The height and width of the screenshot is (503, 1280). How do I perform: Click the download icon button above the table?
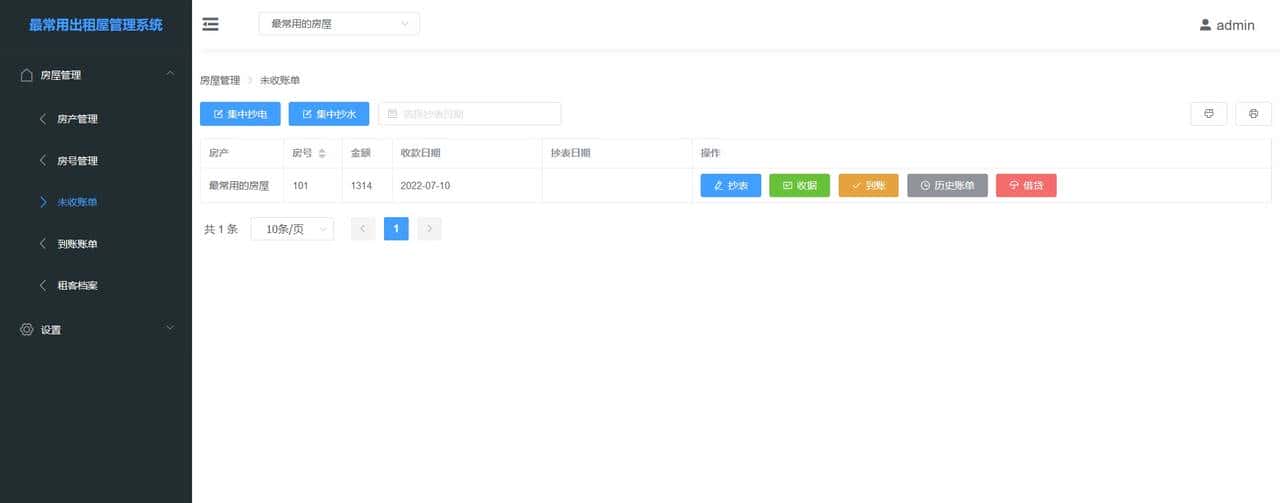point(1208,114)
